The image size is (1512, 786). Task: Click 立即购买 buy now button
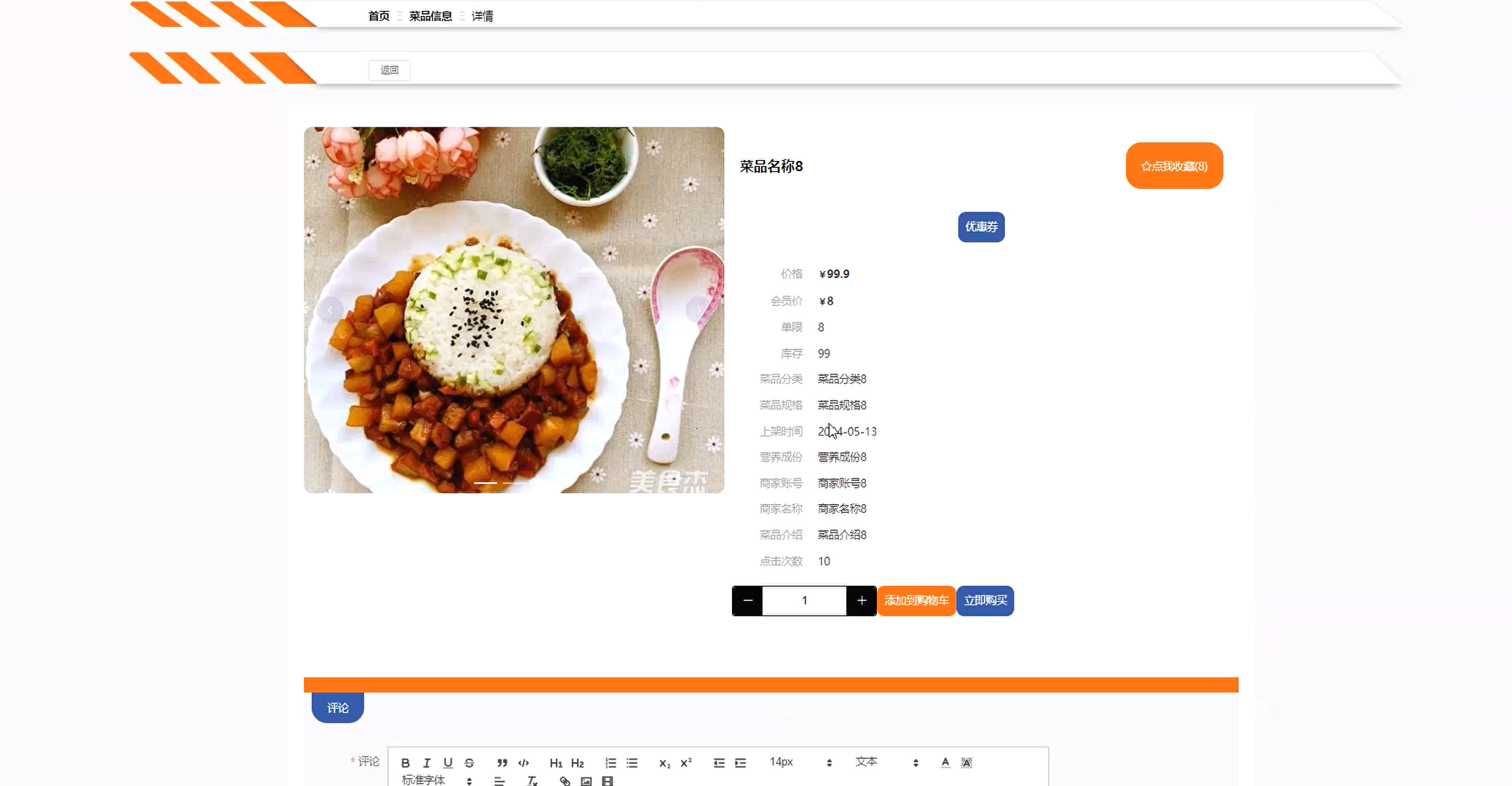[x=985, y=600]
